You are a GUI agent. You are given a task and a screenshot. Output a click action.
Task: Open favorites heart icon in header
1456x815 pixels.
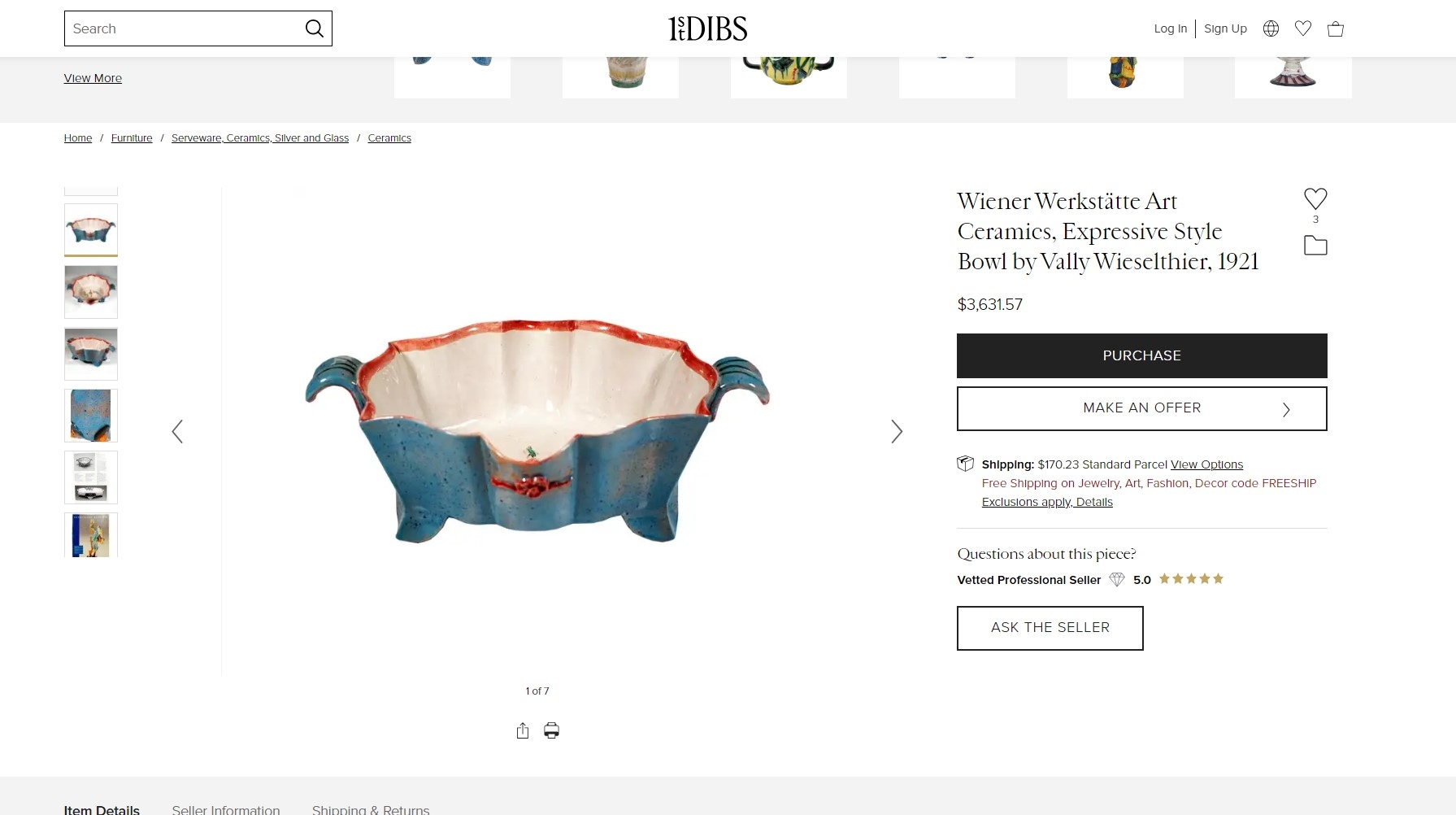1303,28
